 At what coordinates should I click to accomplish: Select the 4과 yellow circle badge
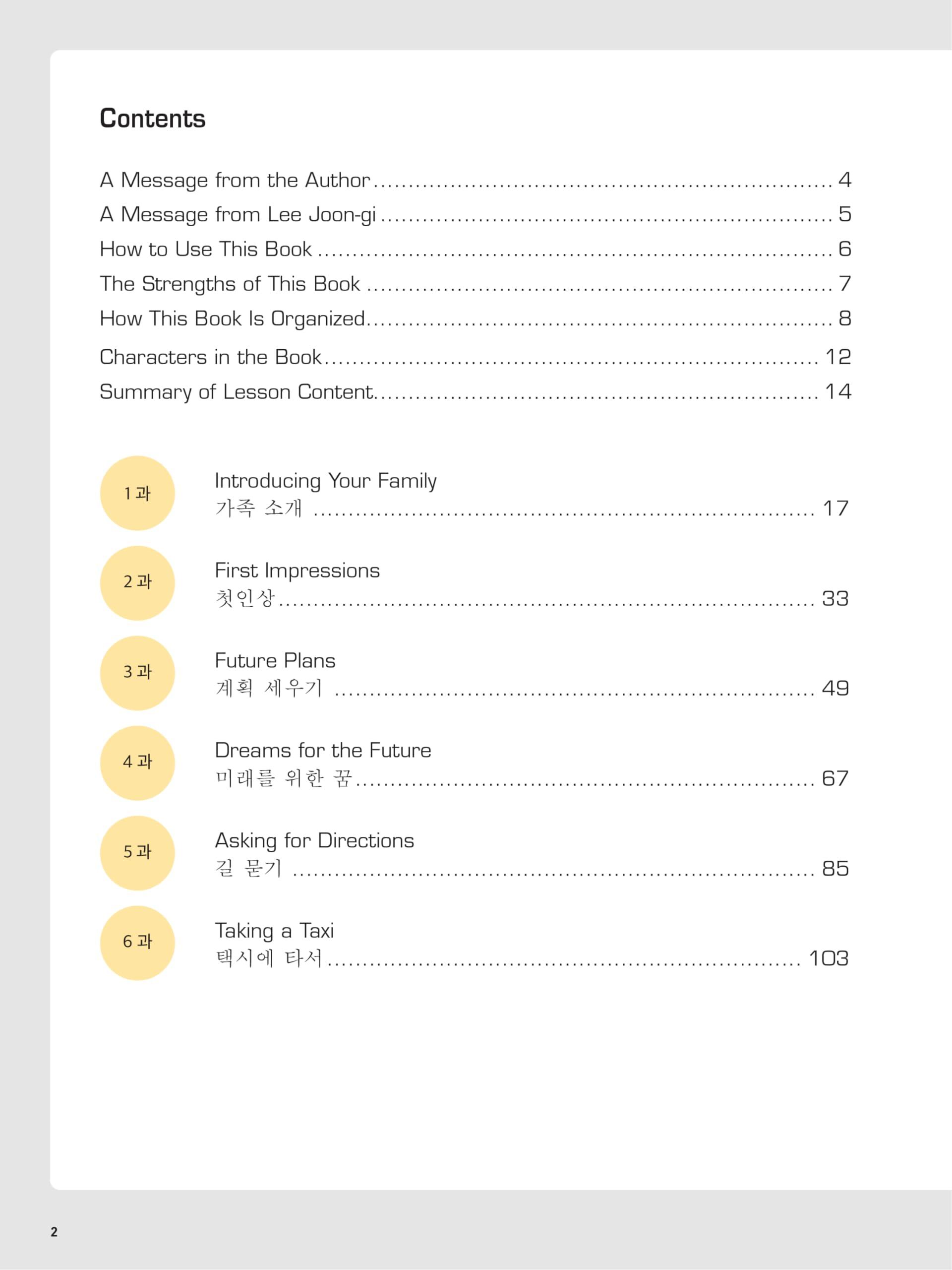tap(137, 763)
